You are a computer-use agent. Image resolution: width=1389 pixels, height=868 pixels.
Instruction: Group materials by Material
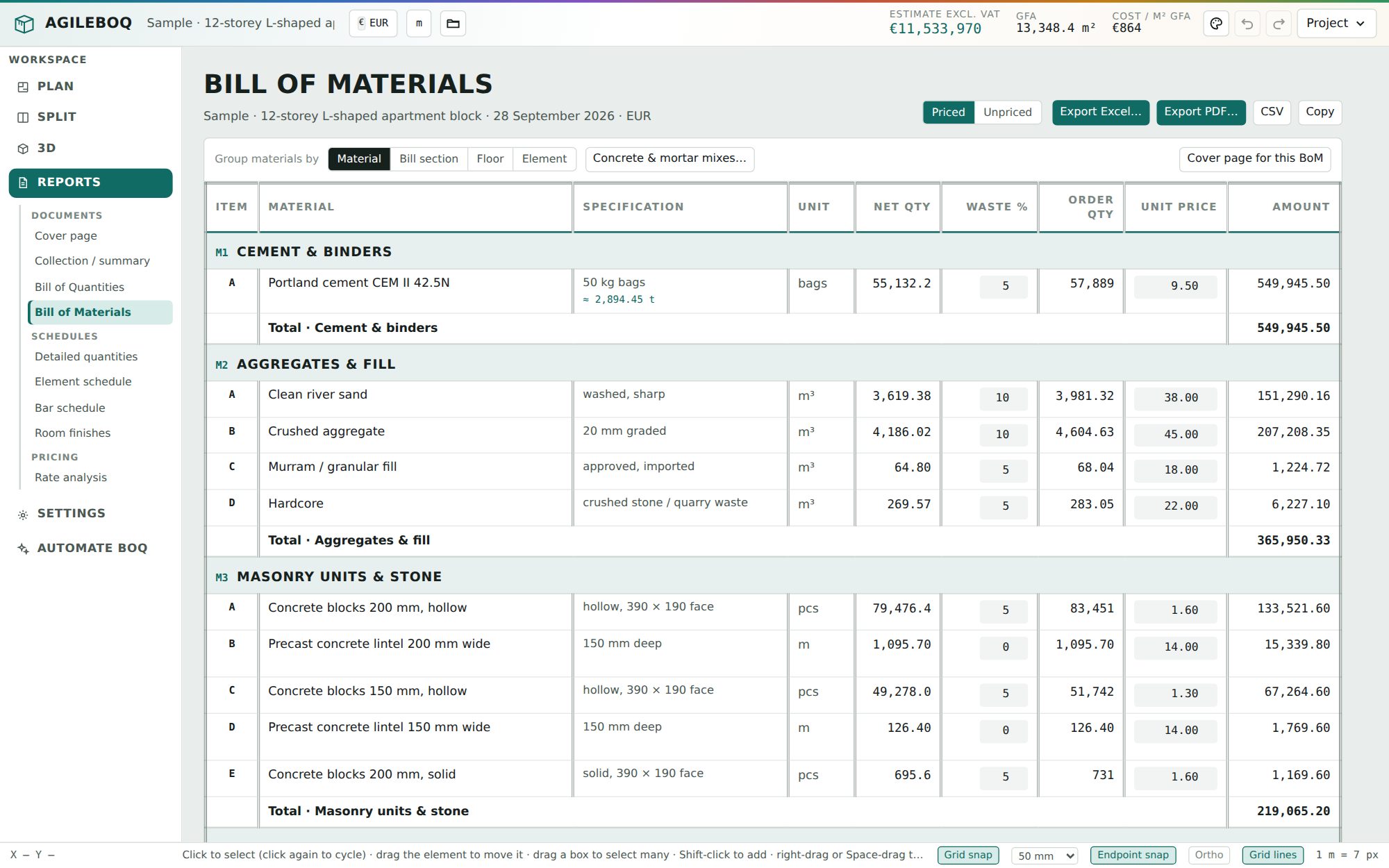[359, 159]
